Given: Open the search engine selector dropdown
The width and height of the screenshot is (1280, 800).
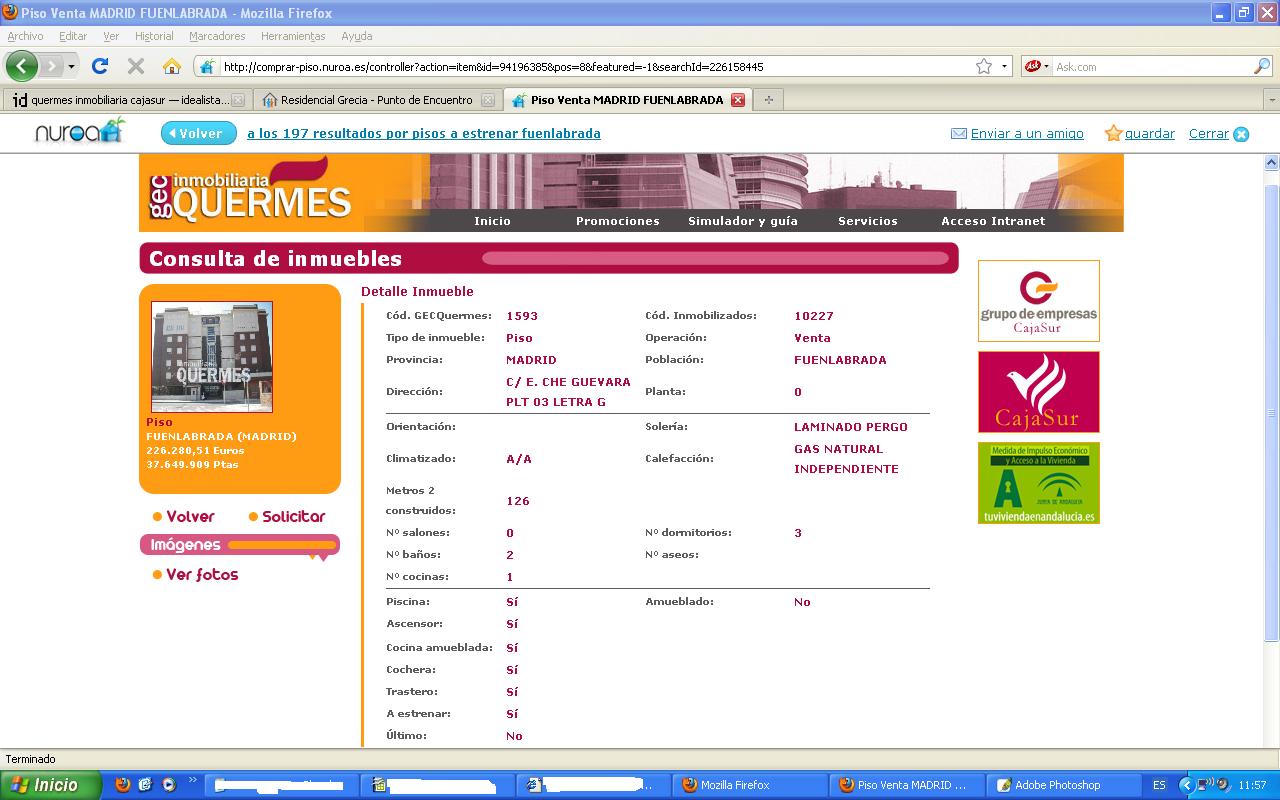Looking at the screenshot, I should tap(1046, 67).
